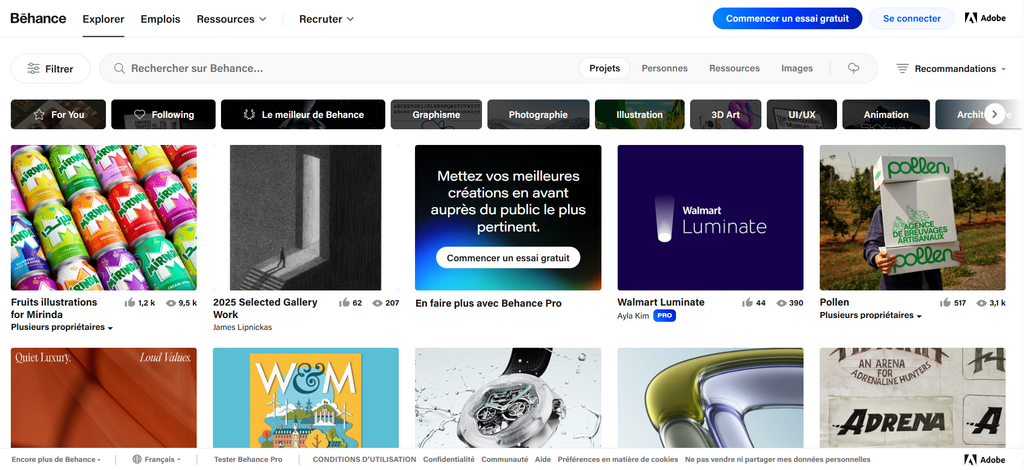Select the Illustration category chip
This screenshot has width=1024, height=470.
pyautogui.click(x=639, y=114)
